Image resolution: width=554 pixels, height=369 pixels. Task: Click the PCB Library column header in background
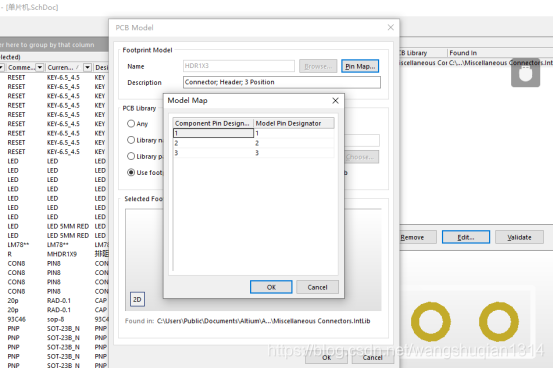(423, 53)
